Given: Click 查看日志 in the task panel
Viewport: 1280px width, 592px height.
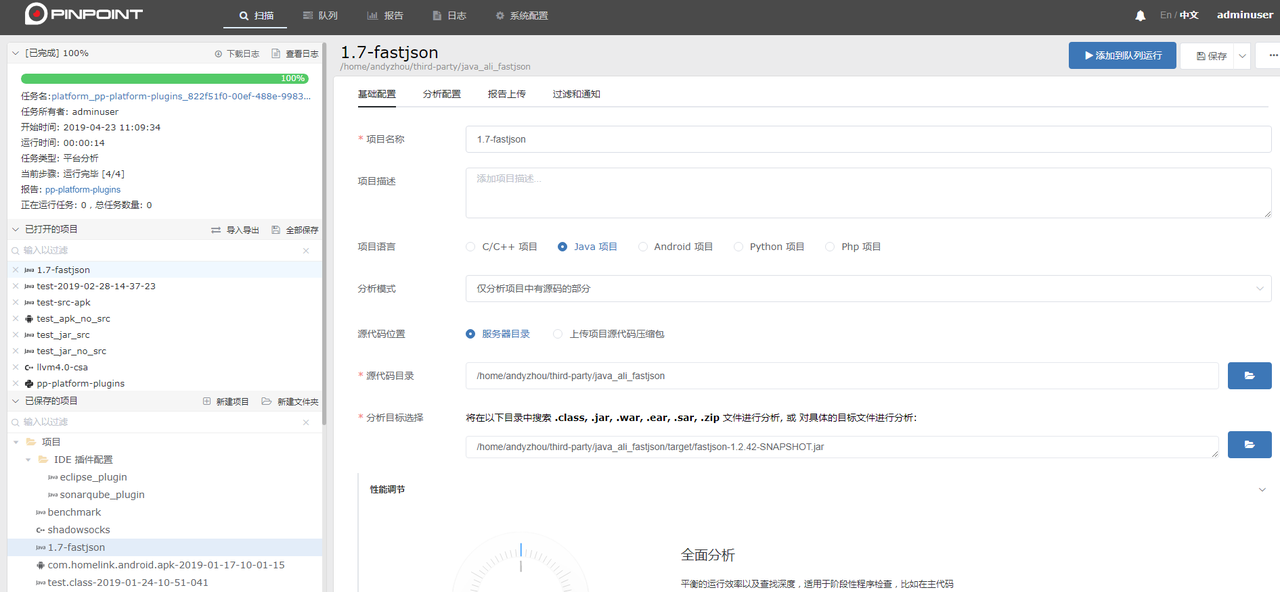Looking at the screenshot, I should (x=295, y=54).
